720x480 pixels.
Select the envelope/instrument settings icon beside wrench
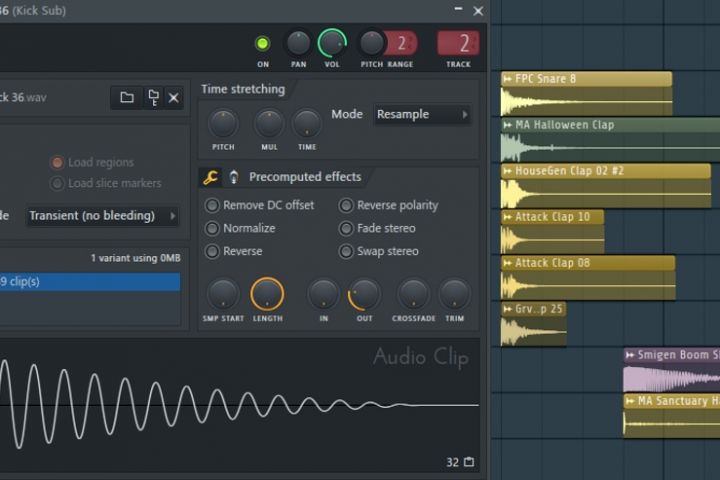(x=234, y=177)
